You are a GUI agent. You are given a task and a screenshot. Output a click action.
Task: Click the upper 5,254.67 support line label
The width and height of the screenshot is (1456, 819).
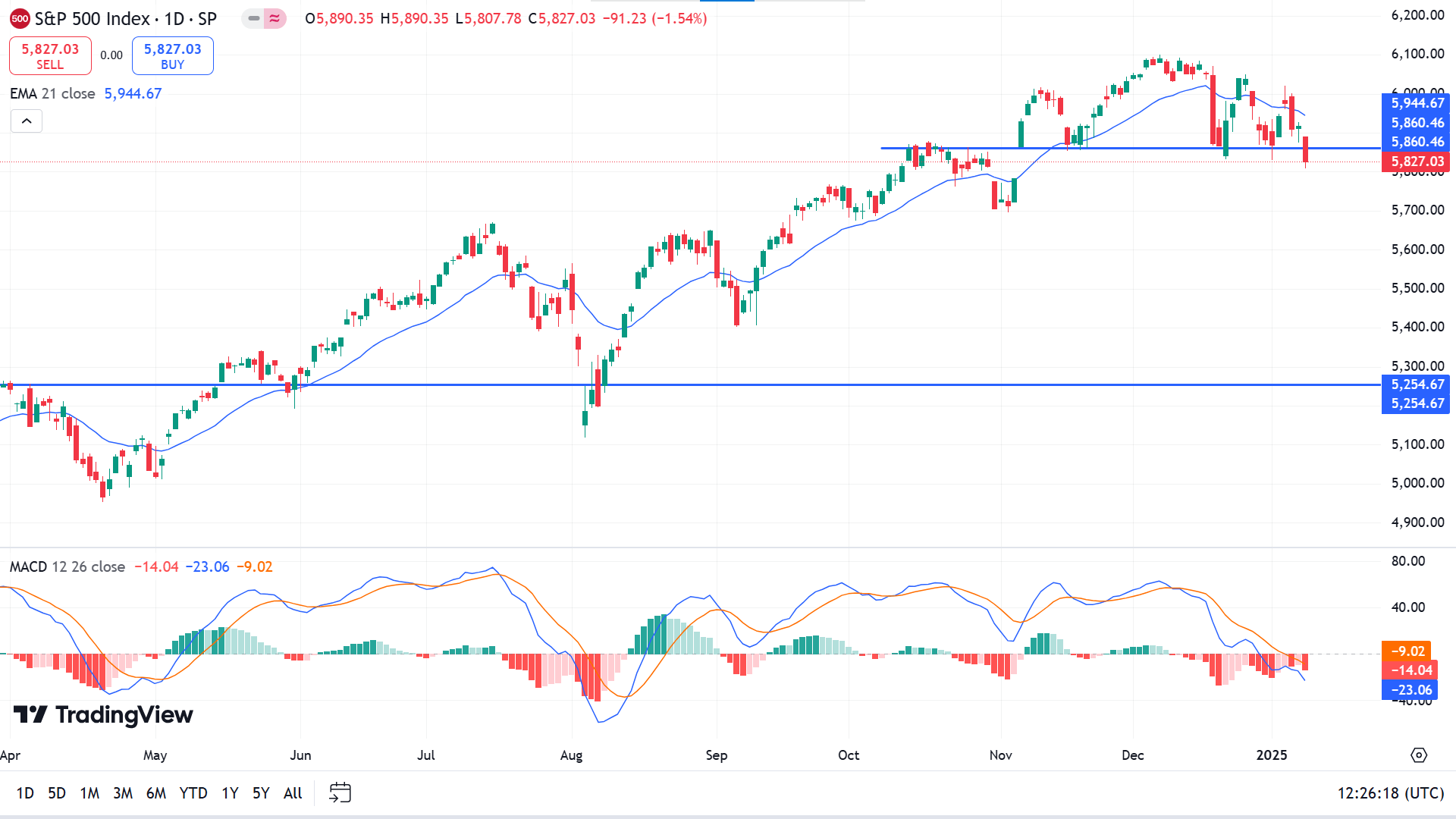[1416, 384]
